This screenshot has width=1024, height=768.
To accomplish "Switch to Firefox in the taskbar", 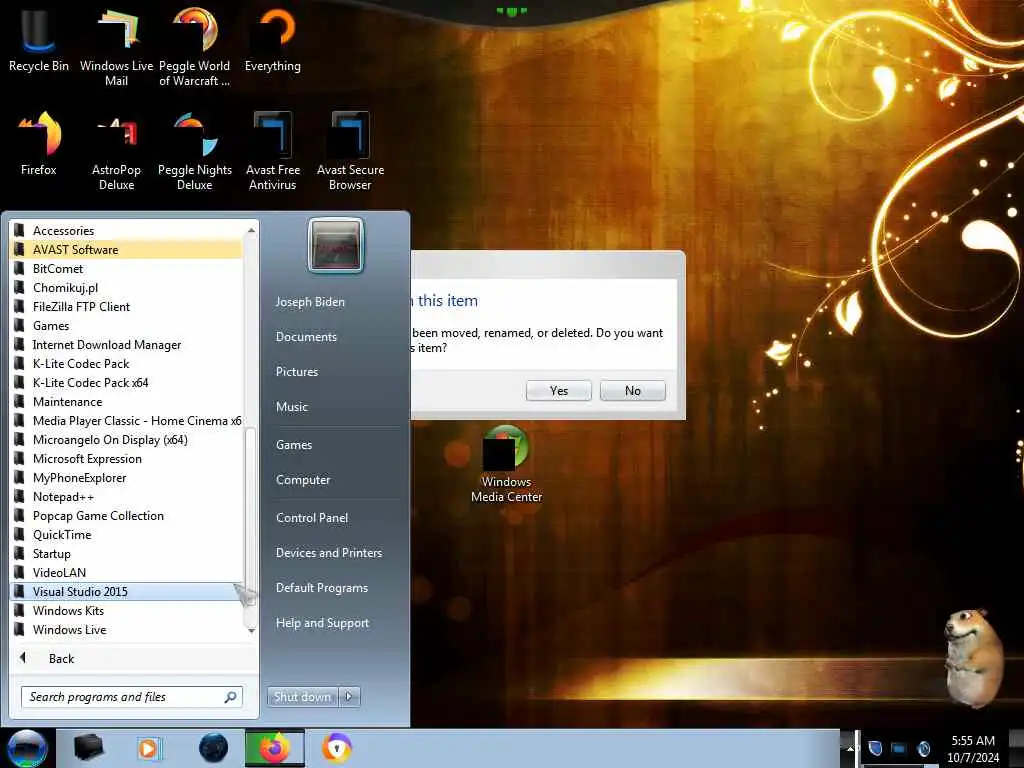I will [x=275, y=748].
